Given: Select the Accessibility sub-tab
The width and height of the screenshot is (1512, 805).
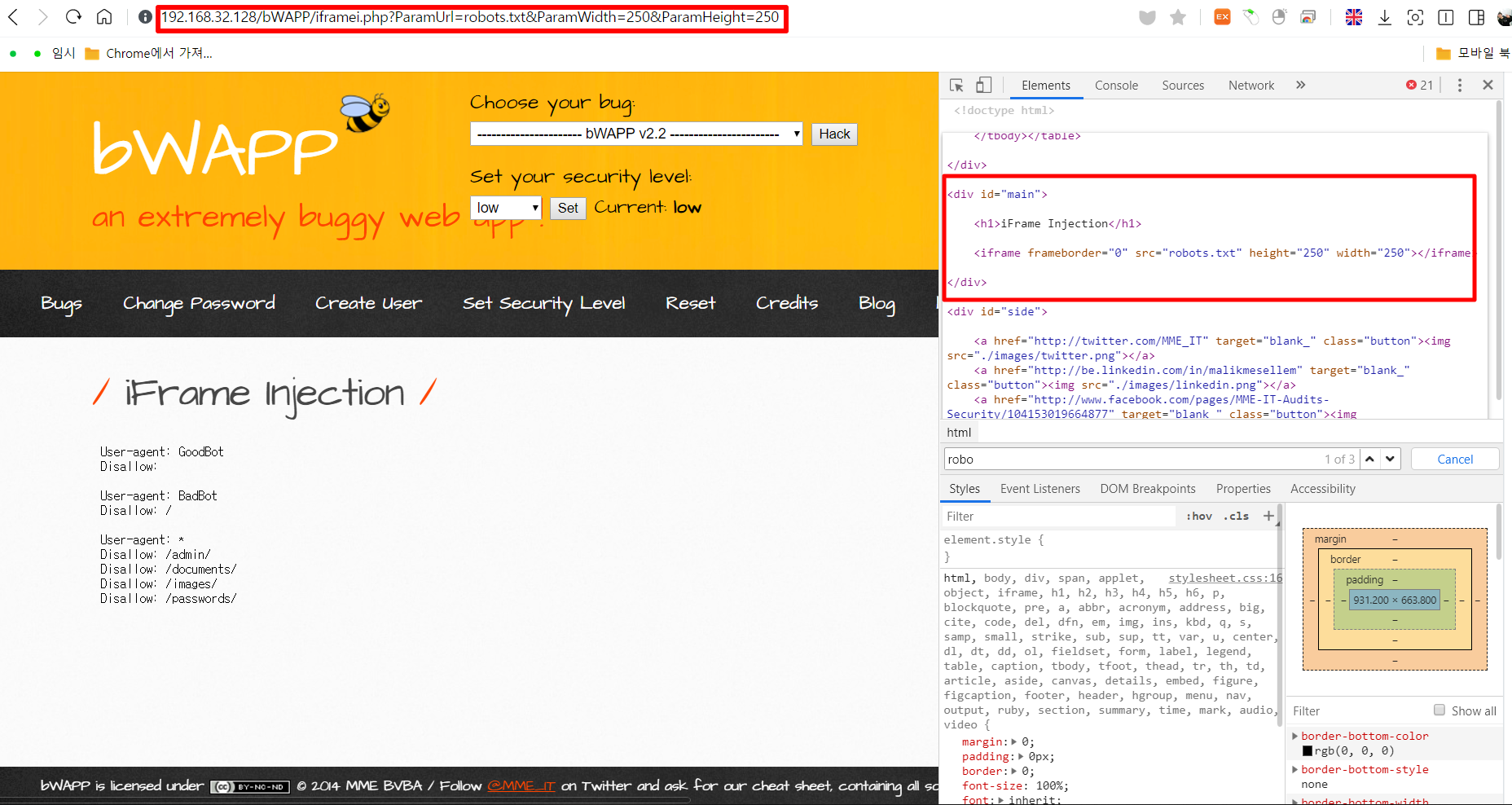Looking at the screenshot, I should pyautogui.click(x=1323, y=489).
